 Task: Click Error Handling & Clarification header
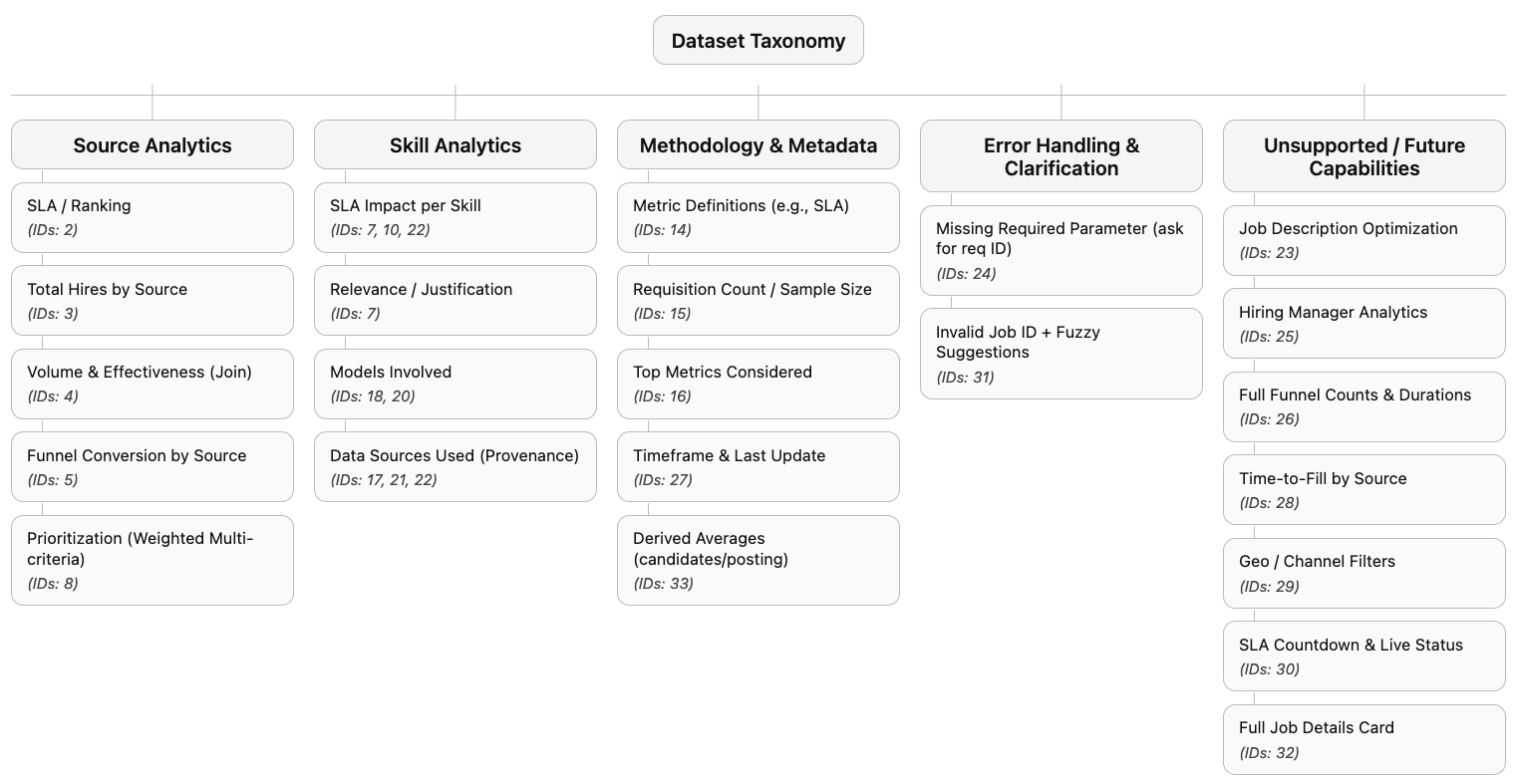1062,156
